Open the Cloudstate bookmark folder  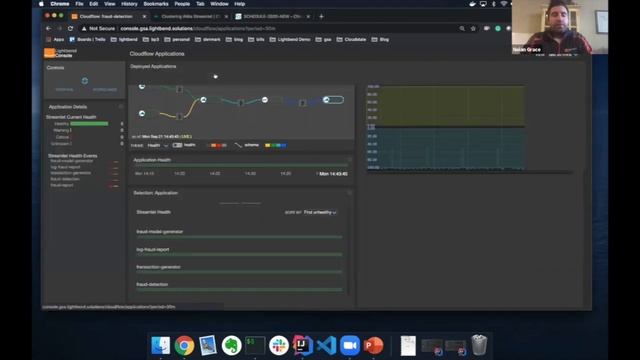pyautogui.click(x=351, y=40)
